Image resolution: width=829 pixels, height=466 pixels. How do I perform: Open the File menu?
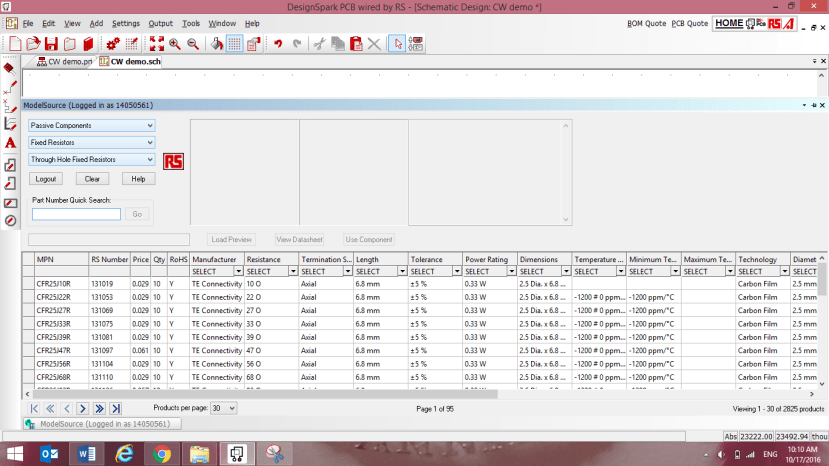[27, 23]
